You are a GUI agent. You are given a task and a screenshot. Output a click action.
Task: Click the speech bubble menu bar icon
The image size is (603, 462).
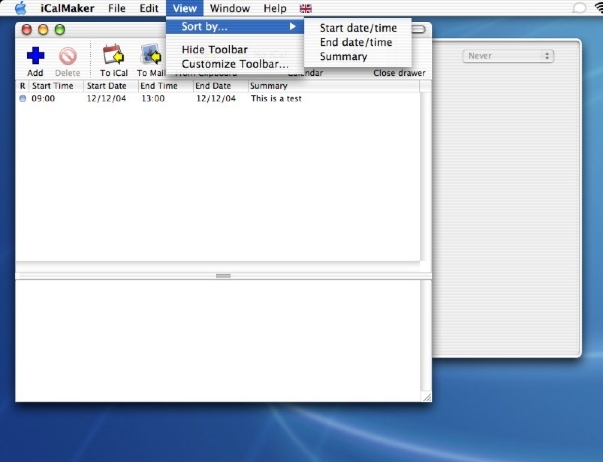pyautogui.click(x=579, y=8)
